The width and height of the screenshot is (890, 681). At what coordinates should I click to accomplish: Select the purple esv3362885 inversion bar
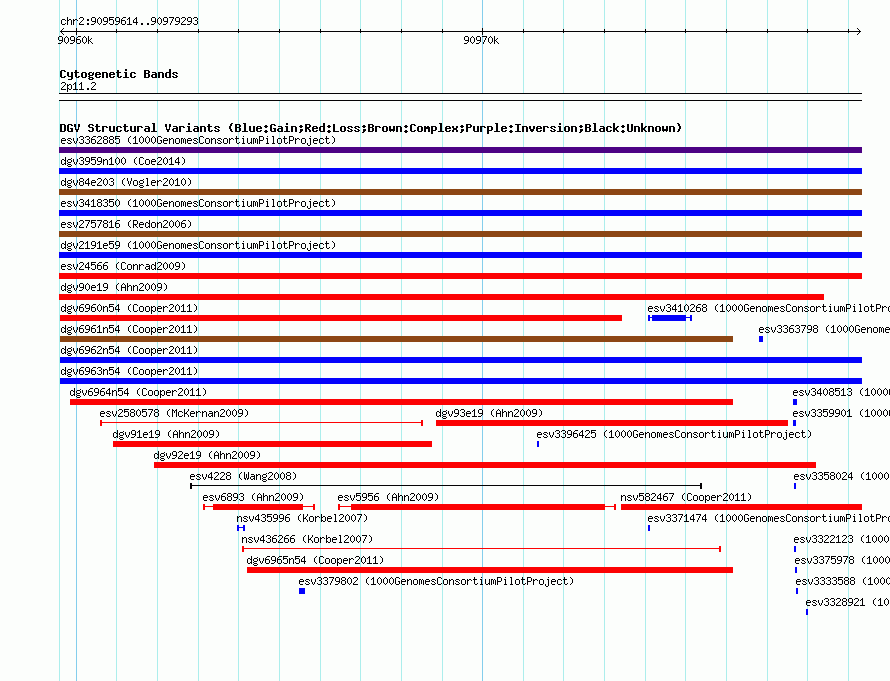click(460, 150)
